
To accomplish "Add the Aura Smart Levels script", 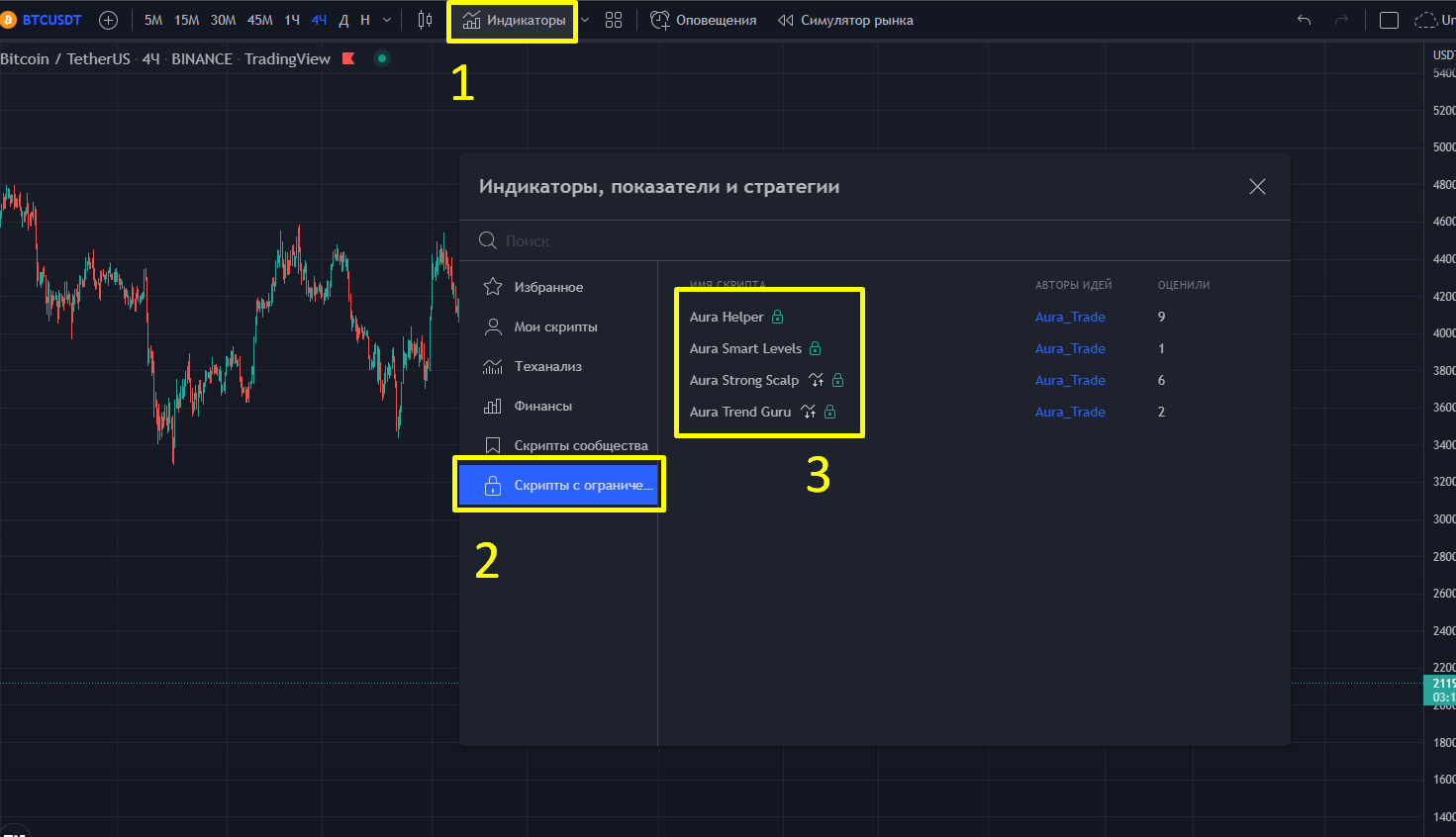I will (x=745, y=348).
